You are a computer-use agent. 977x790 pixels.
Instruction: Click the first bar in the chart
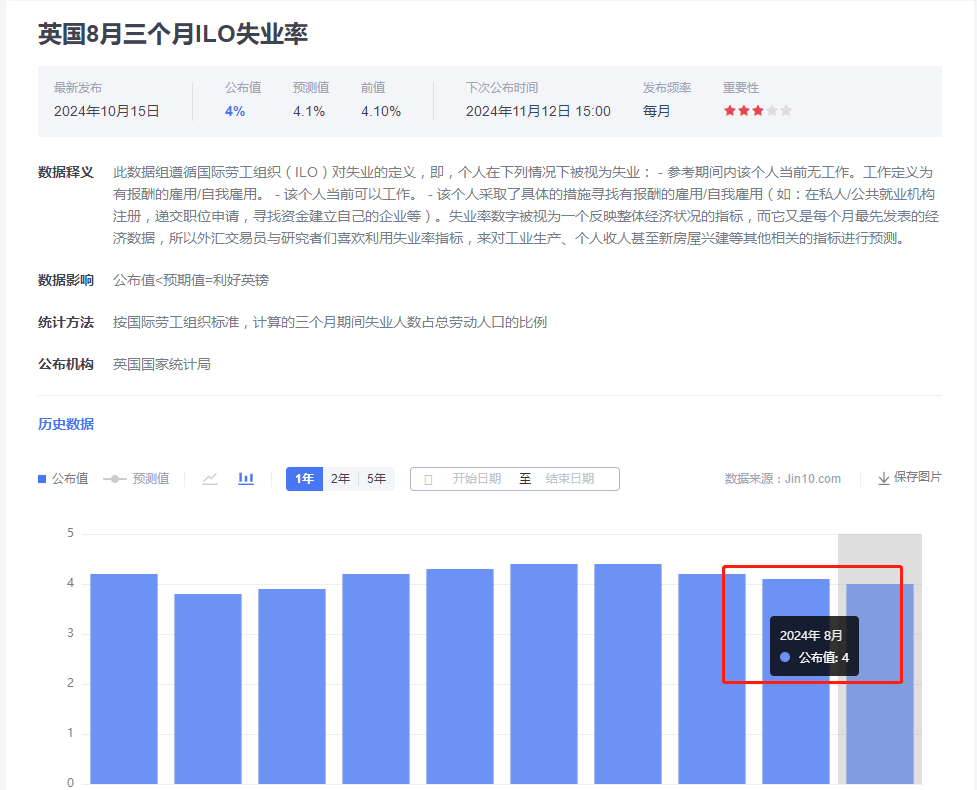click(124, 678)
